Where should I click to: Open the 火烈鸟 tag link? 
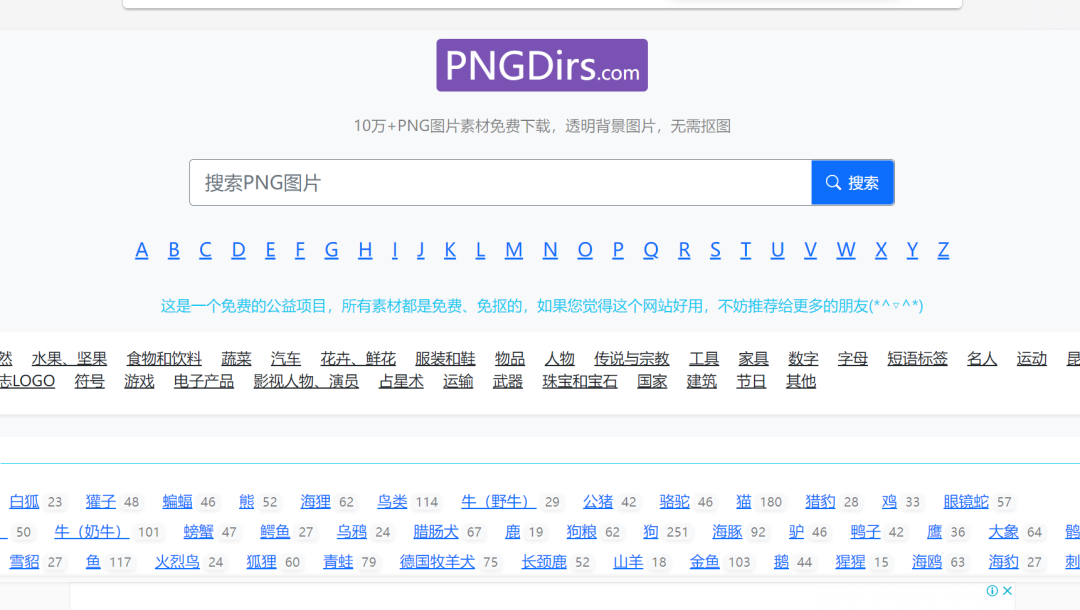point(178,562)
